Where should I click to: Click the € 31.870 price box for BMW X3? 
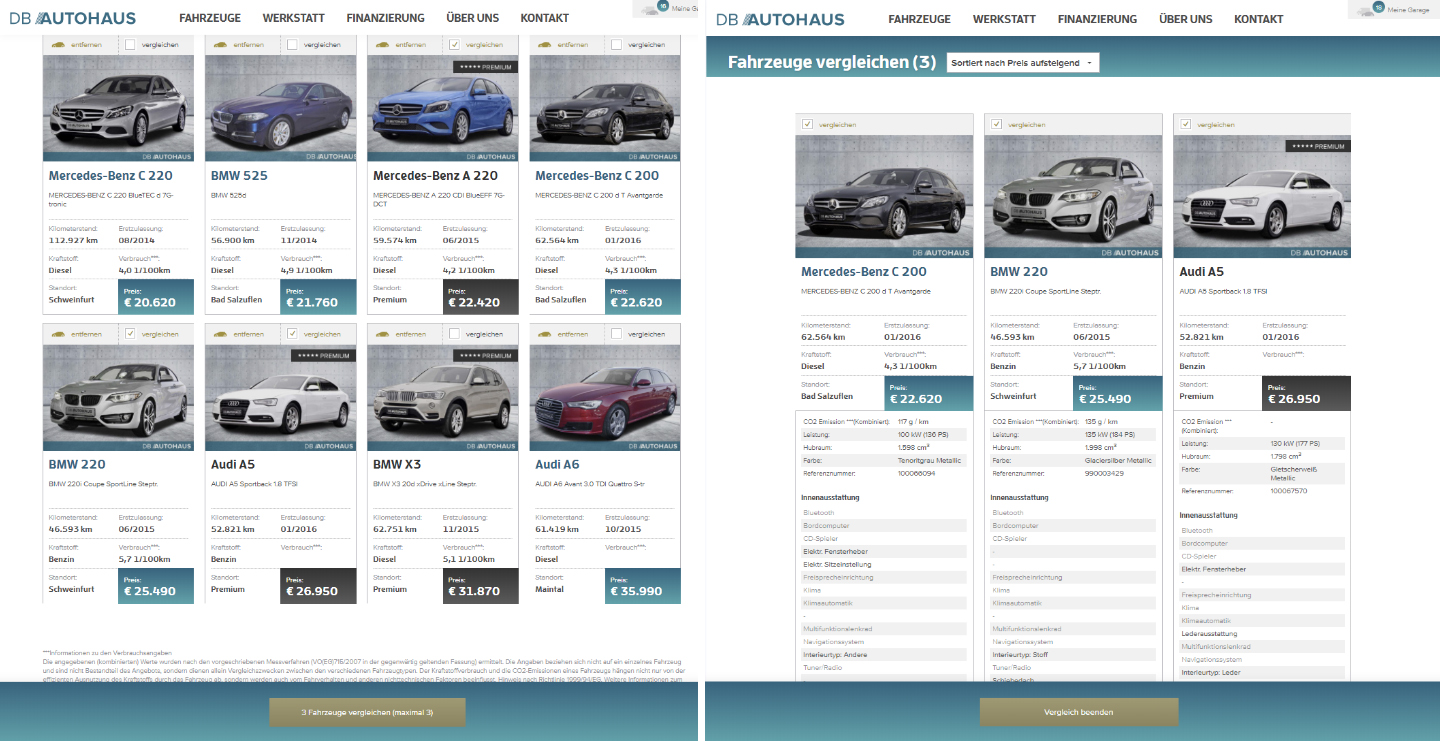[480, 586]
